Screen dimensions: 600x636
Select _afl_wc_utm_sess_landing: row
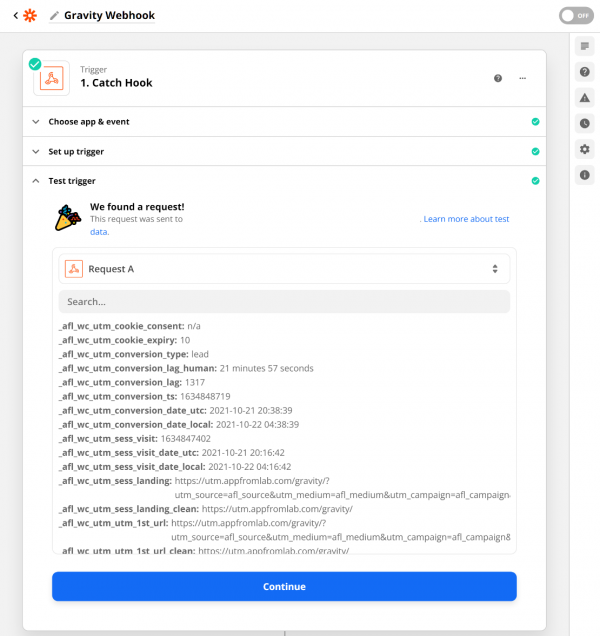[284, 488]
